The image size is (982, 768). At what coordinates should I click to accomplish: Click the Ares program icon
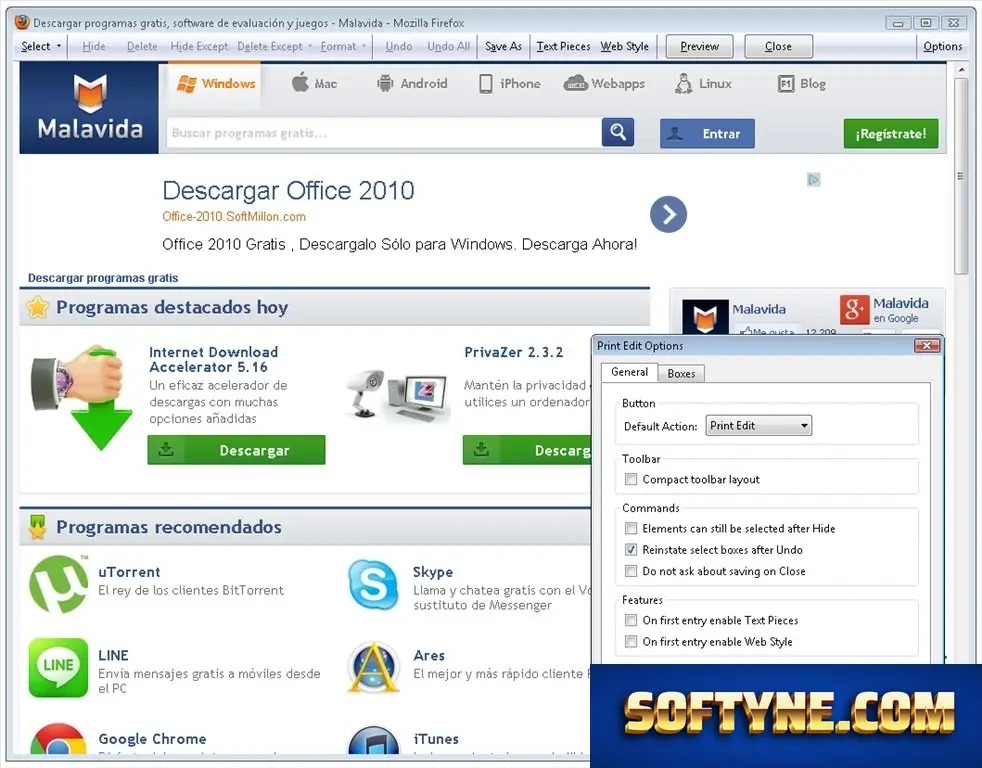373,668
